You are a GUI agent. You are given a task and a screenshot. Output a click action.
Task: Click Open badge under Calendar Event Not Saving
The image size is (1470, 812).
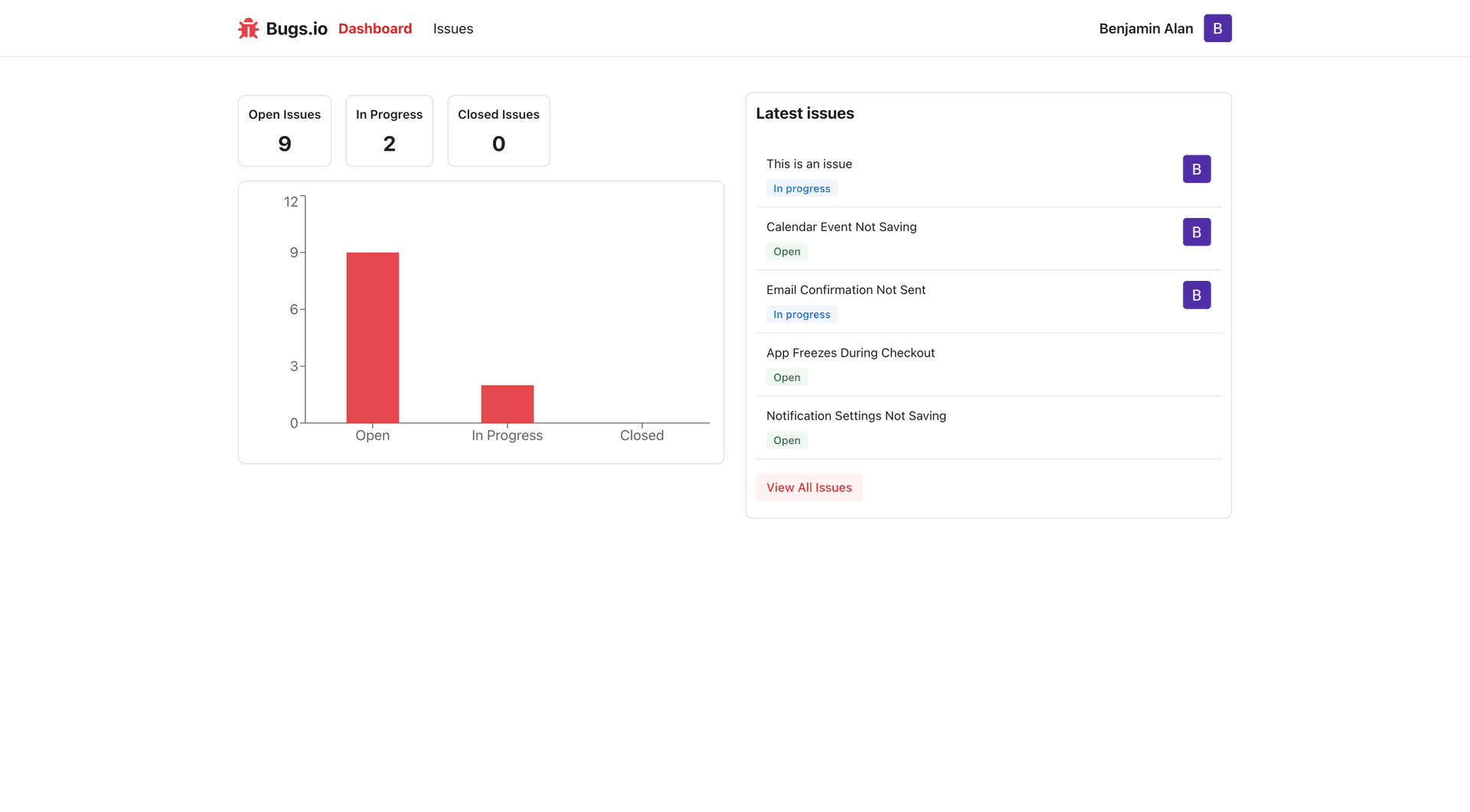[x=787, y=252]
